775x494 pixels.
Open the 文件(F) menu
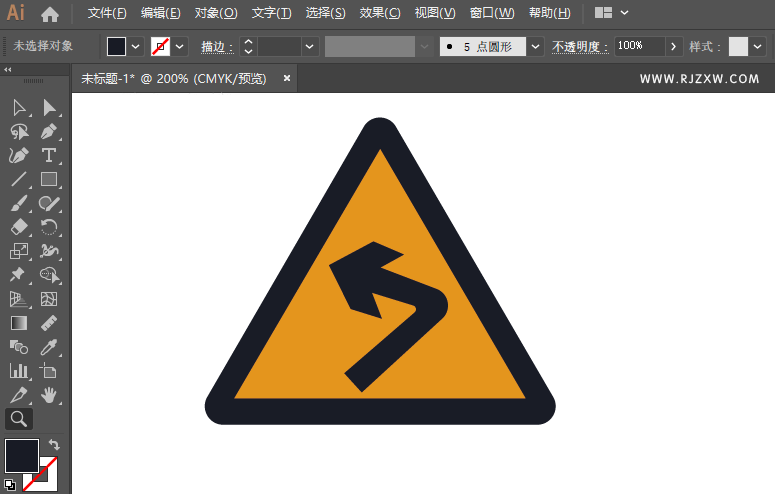[x=107, y=13]
